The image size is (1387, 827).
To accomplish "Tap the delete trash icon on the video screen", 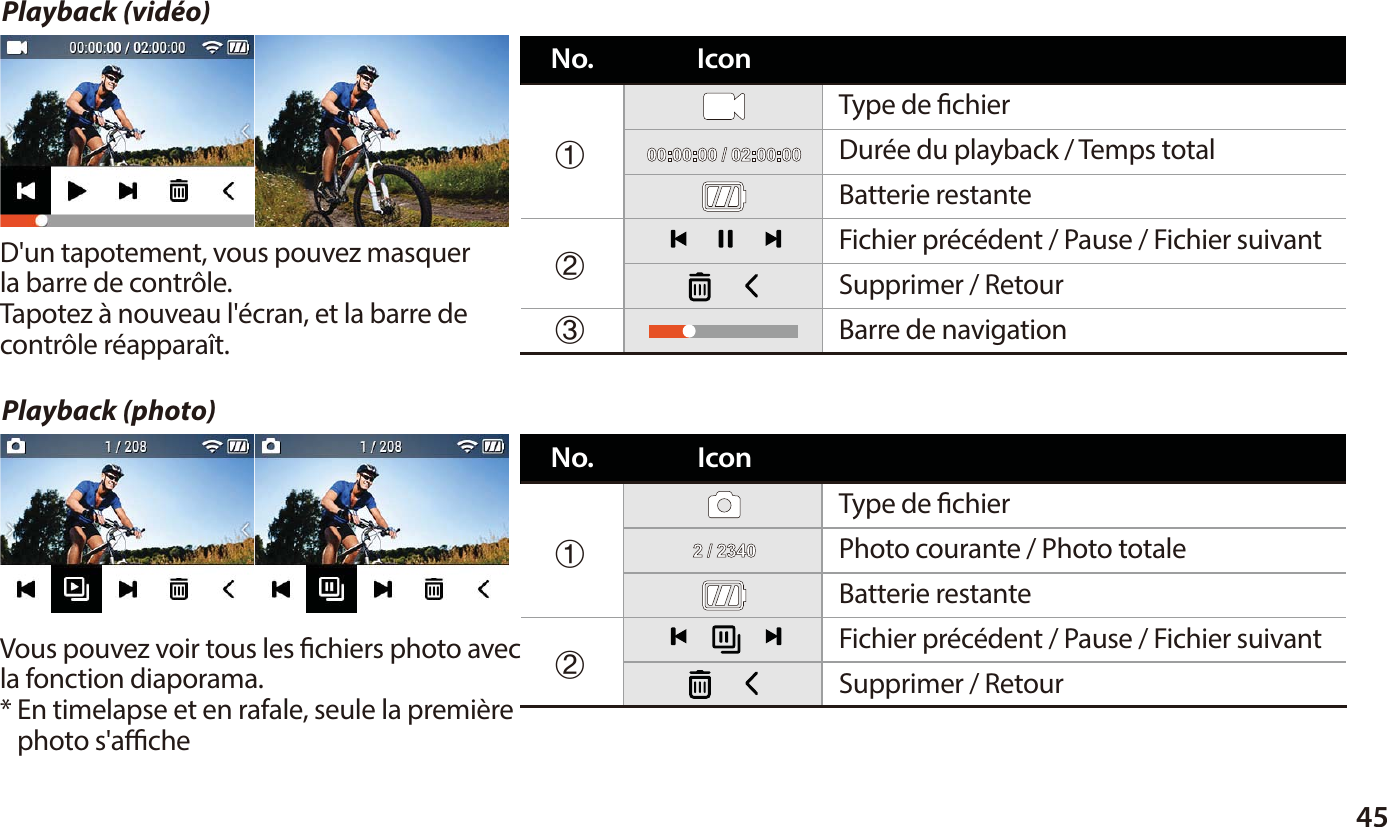I will (178, 190).
